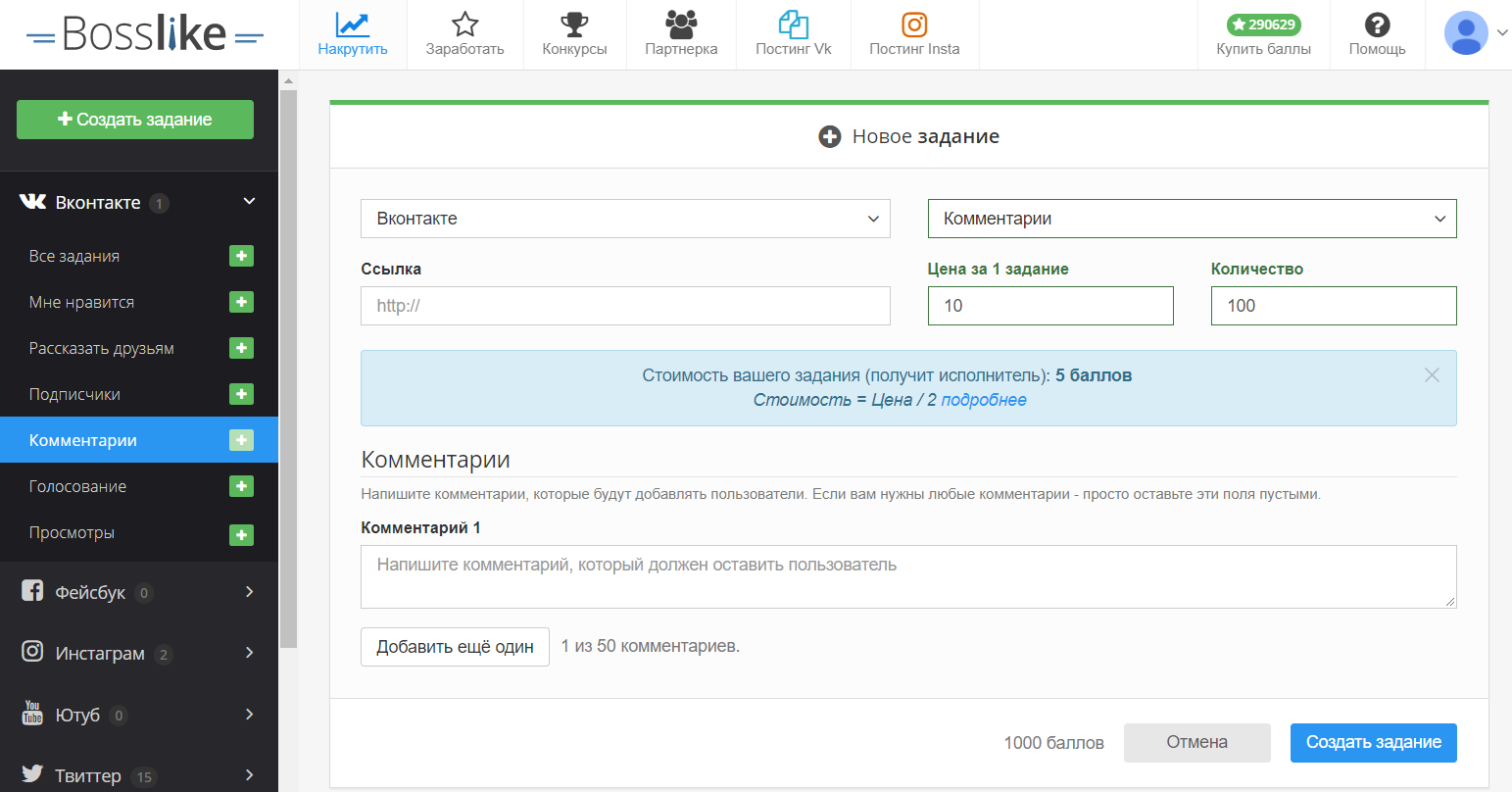Click the Инстаграм count badge 2
The height and width of the screenshot is (792, 1512).
pos(163,654)
